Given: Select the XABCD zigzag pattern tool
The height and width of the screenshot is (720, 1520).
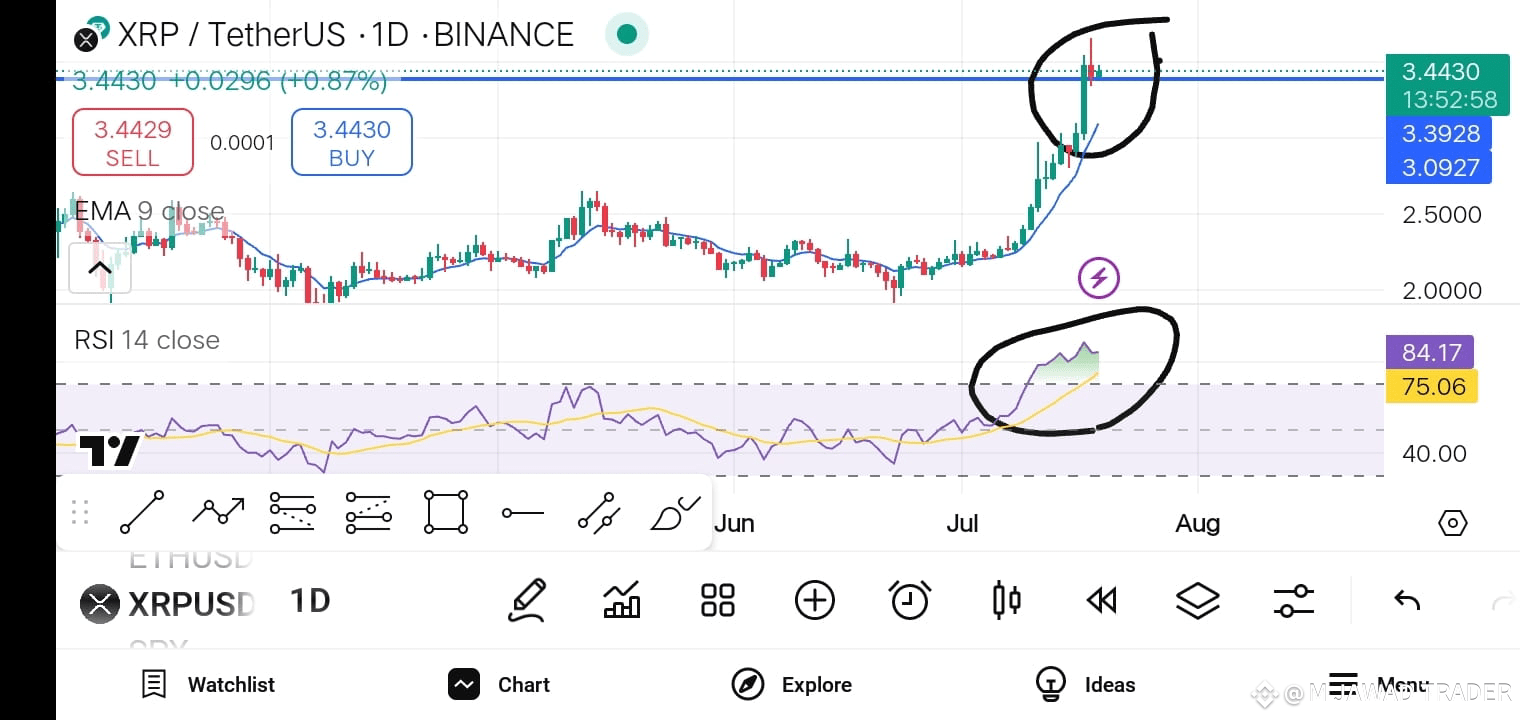Looking at the screenshot, I should (x=218, y=513).
